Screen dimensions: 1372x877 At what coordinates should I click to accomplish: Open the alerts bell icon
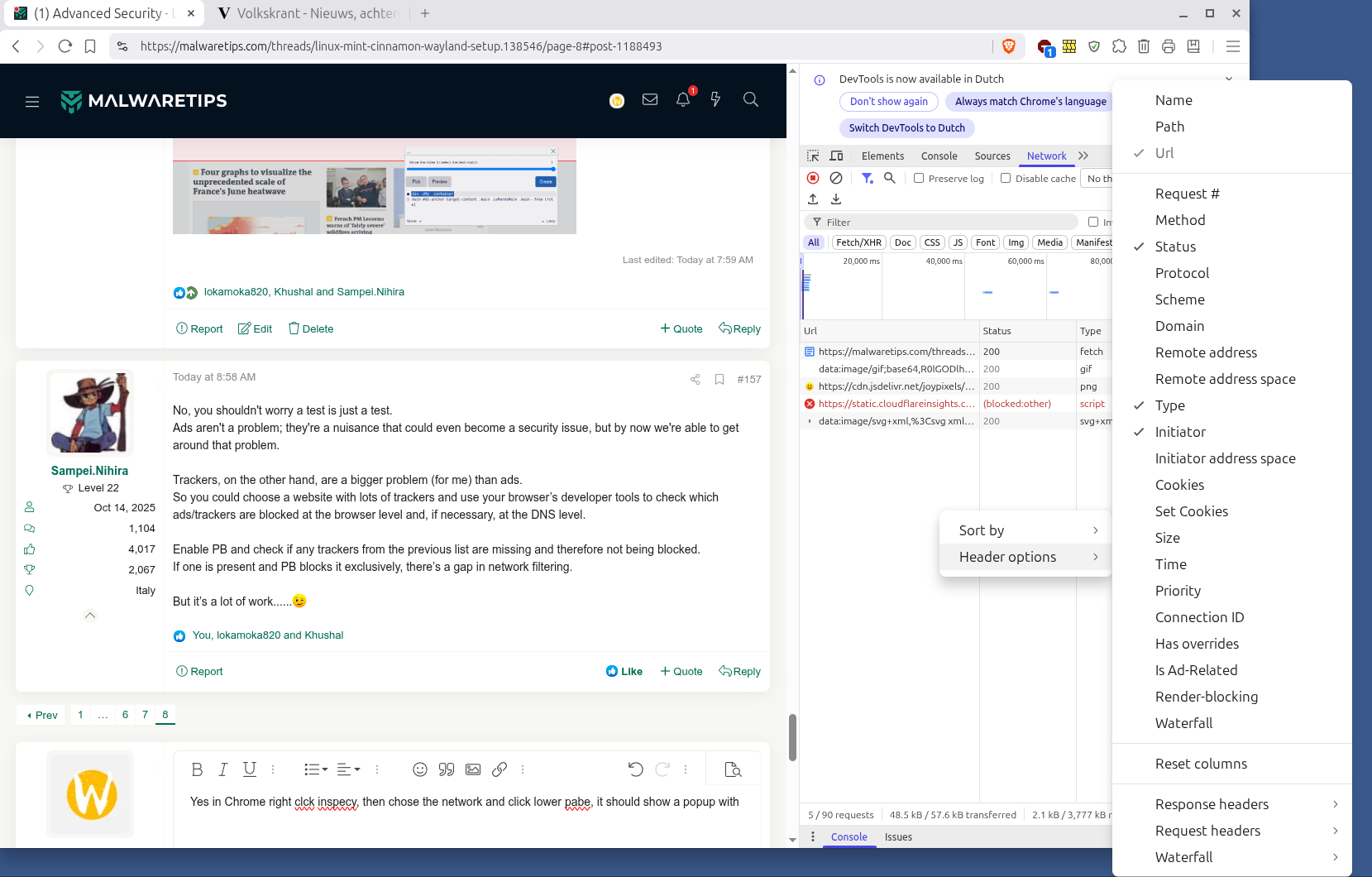pyautogui.click(x=683, y=100)
